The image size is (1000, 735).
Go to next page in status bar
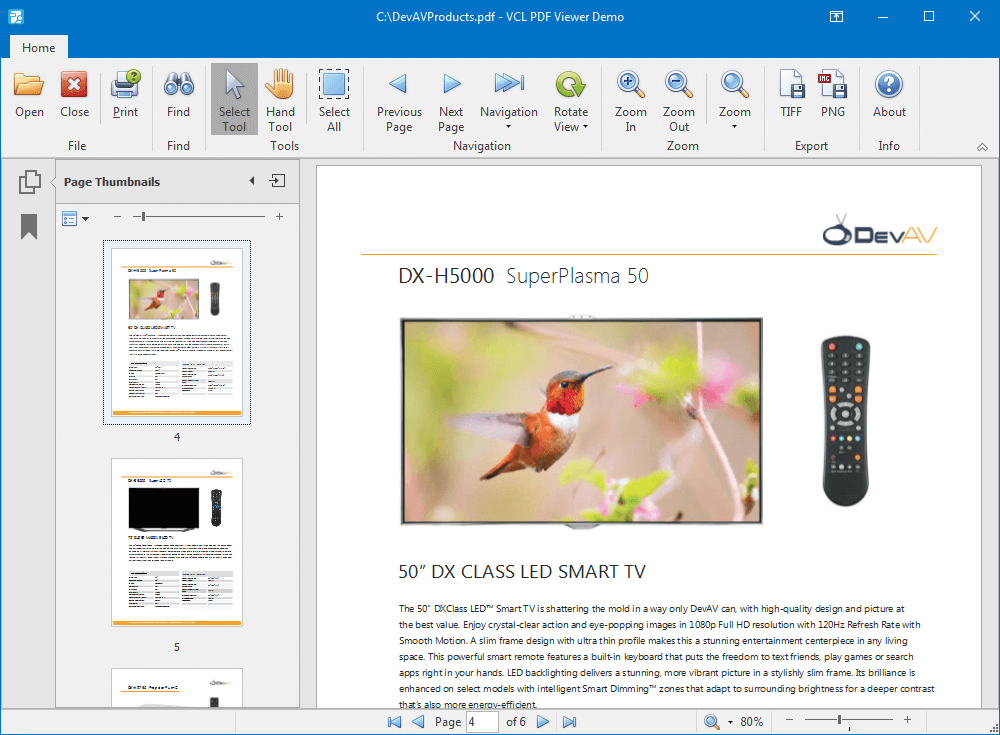coord(543,722)
